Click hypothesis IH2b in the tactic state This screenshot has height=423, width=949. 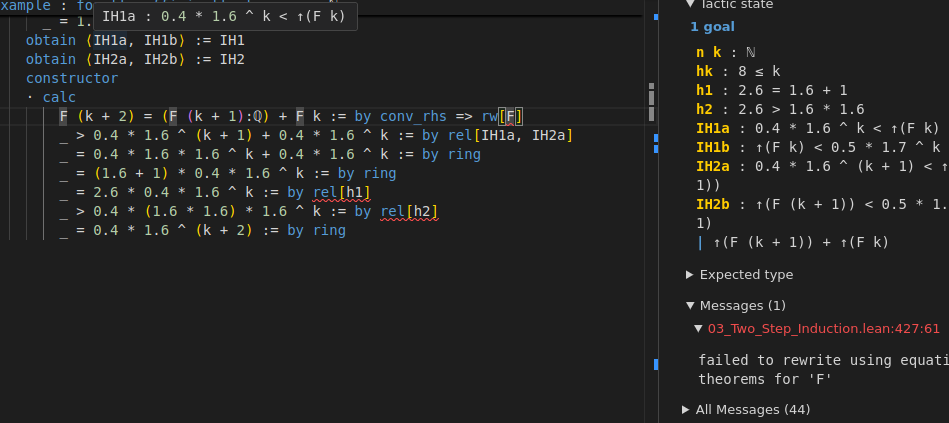pos(713,204)
